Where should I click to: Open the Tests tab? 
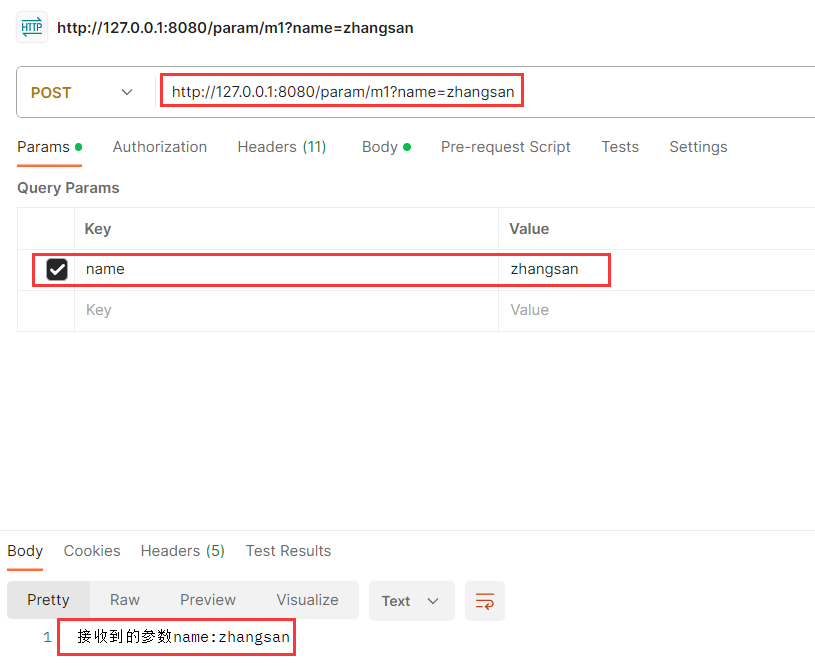(620, 147)
